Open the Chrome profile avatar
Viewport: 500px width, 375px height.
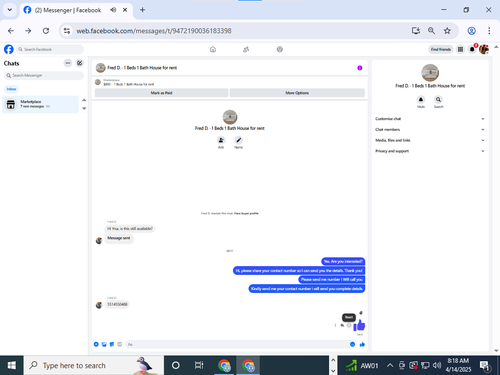click(x=471, y=31)
